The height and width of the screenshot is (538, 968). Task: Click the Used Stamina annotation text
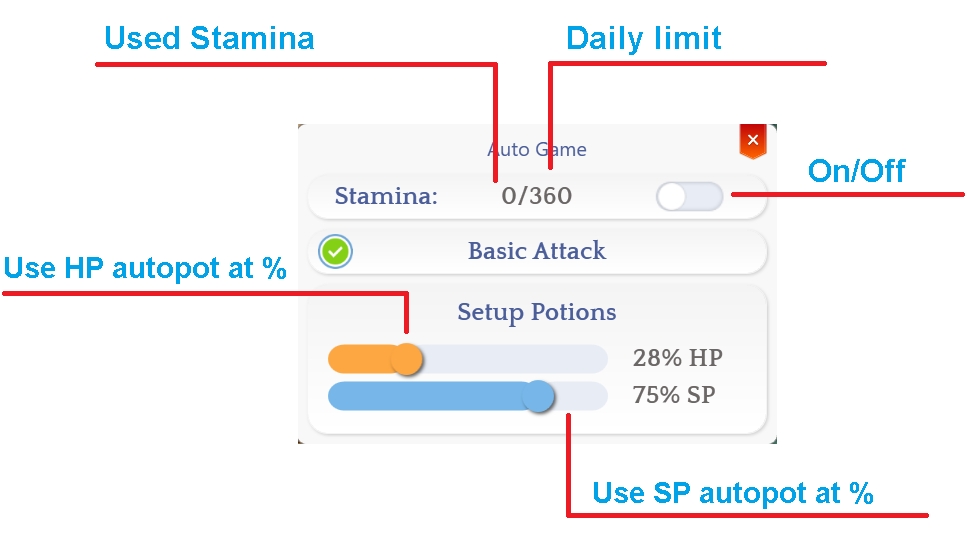click(209, 39)
